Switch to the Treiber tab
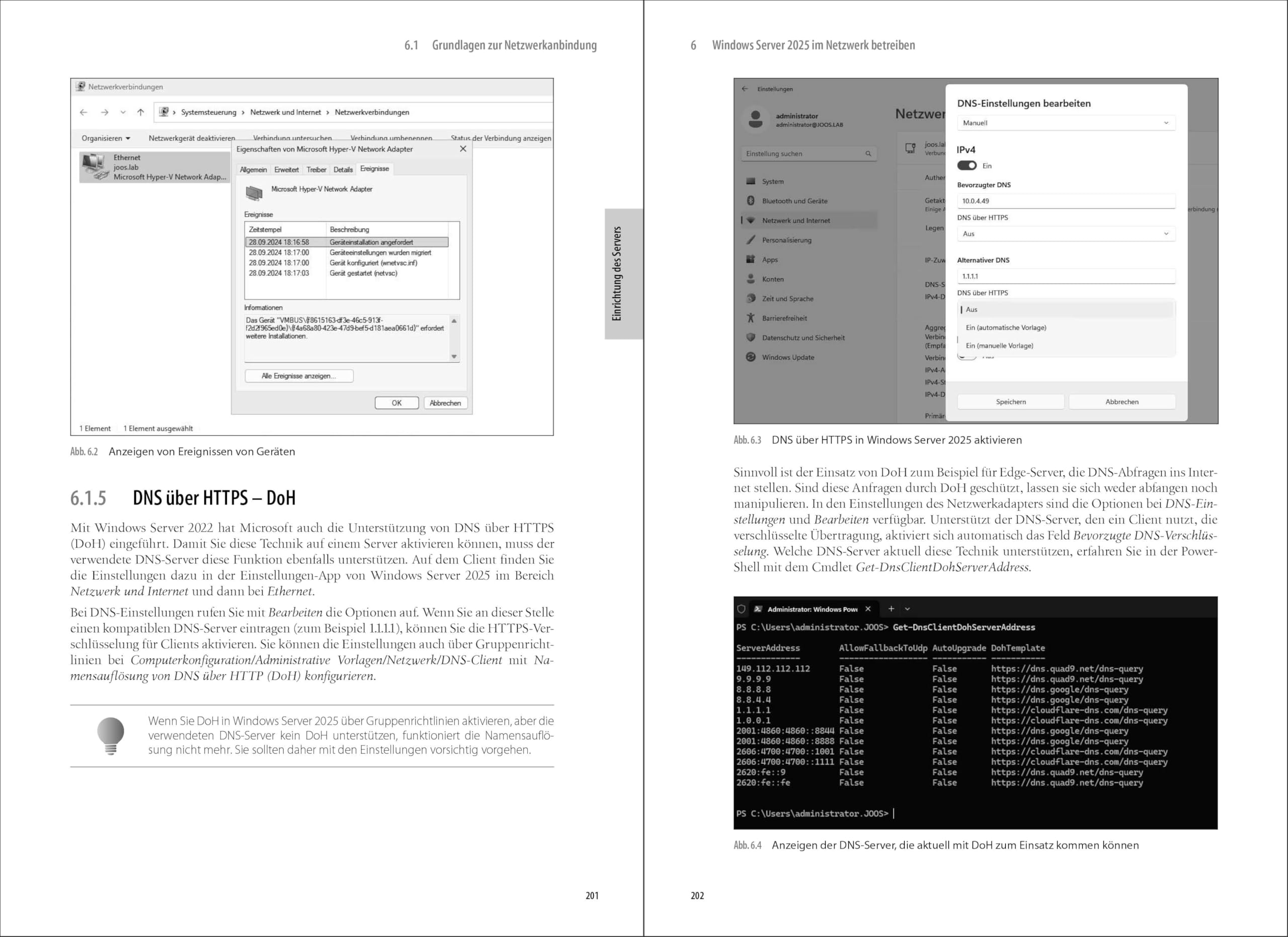This screenshot has height=937, width=1288. click(x=316, y=170)
